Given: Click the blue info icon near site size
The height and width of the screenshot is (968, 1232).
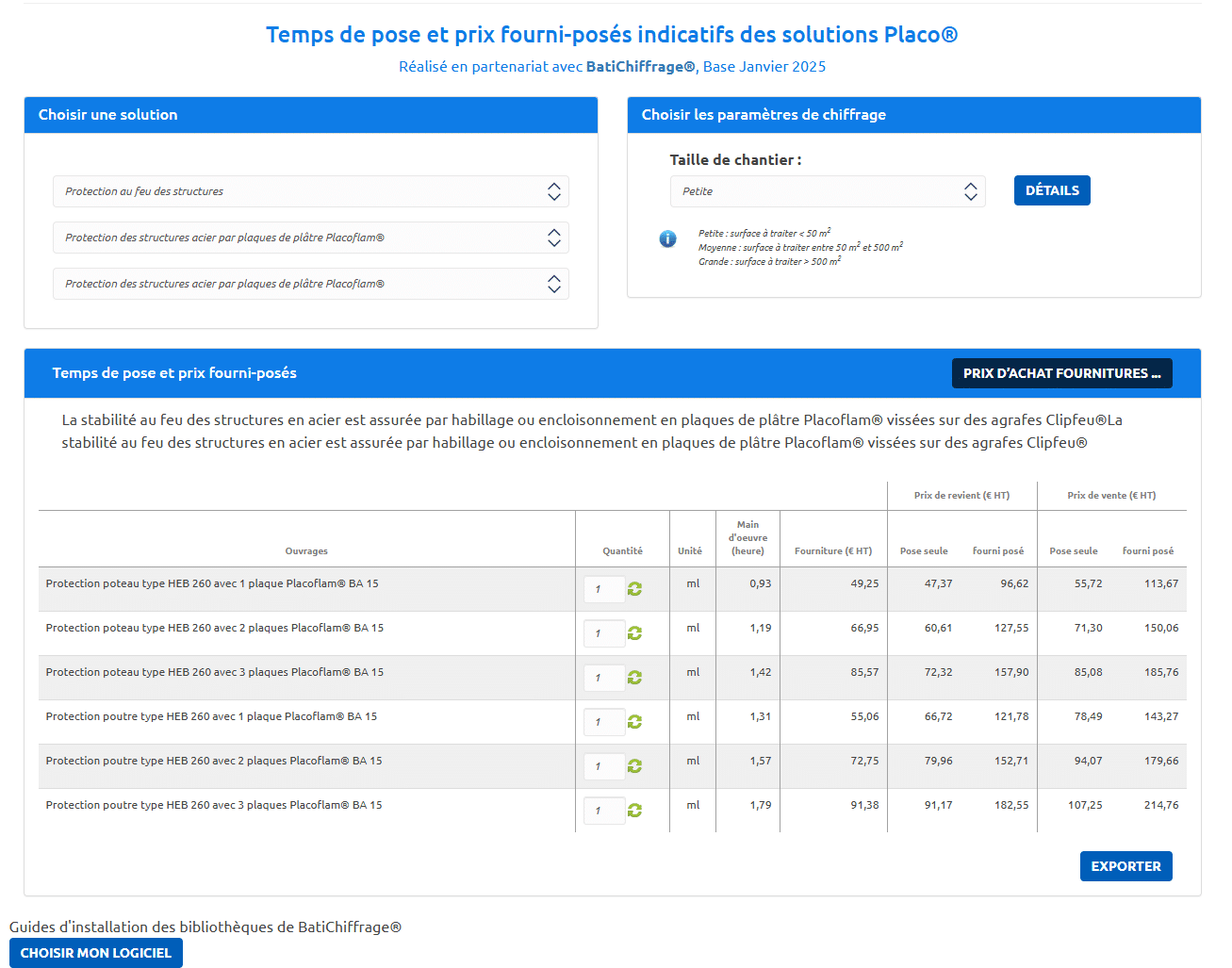Looking at the screenshot, I should click(x=667, y=239).
